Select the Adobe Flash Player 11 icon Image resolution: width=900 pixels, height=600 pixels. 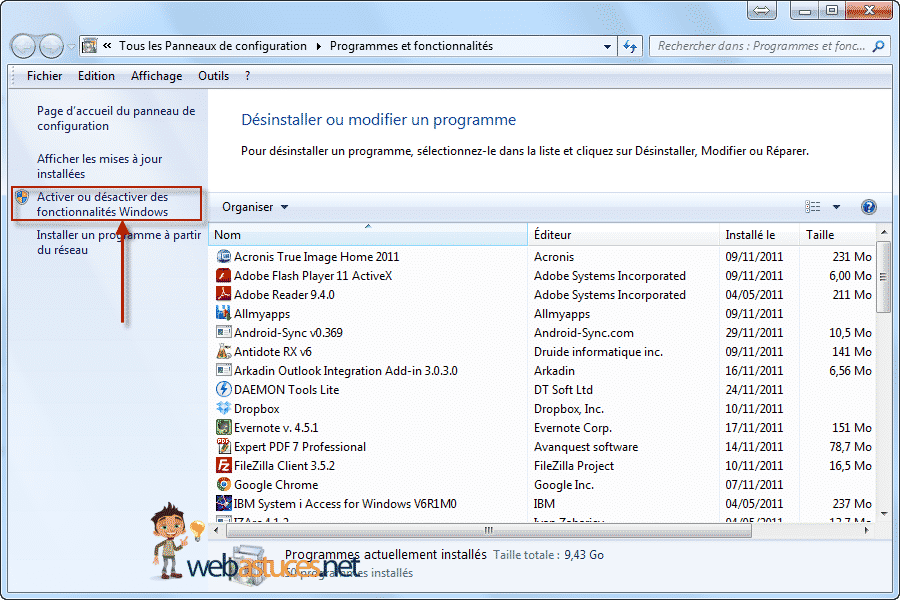[x=224, y=276]
